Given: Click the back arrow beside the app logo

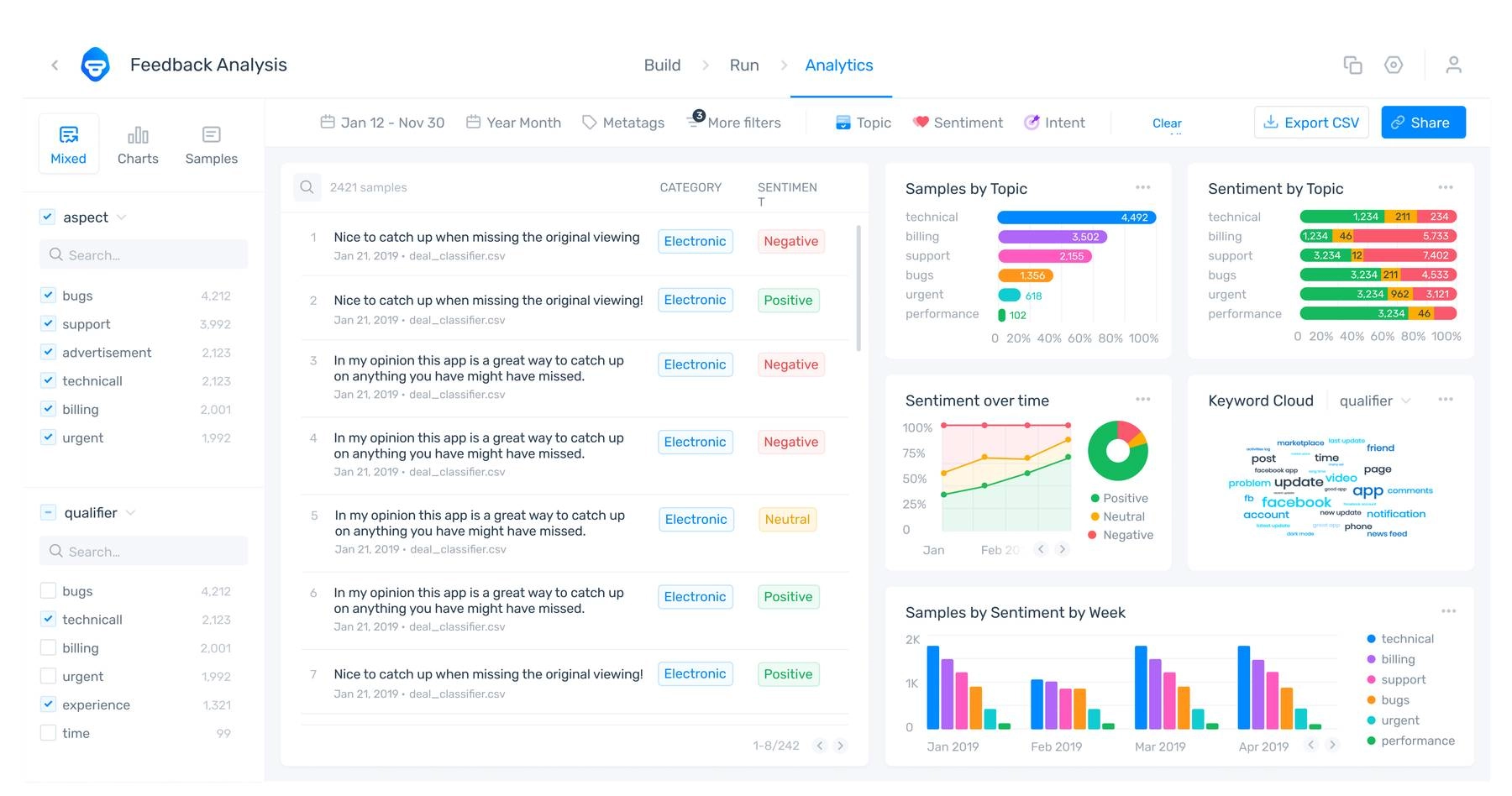Looking at the screenshot, I should (55, 65).
